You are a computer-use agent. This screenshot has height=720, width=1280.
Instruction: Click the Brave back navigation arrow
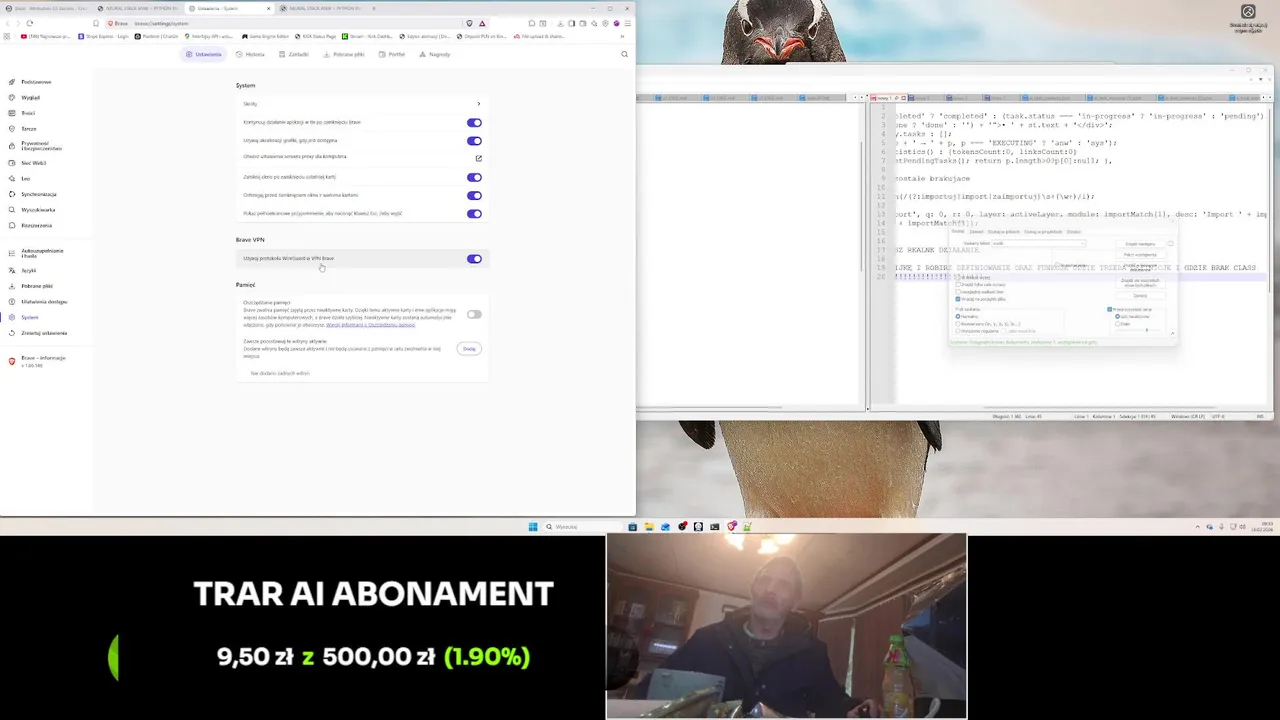point(8,23)
